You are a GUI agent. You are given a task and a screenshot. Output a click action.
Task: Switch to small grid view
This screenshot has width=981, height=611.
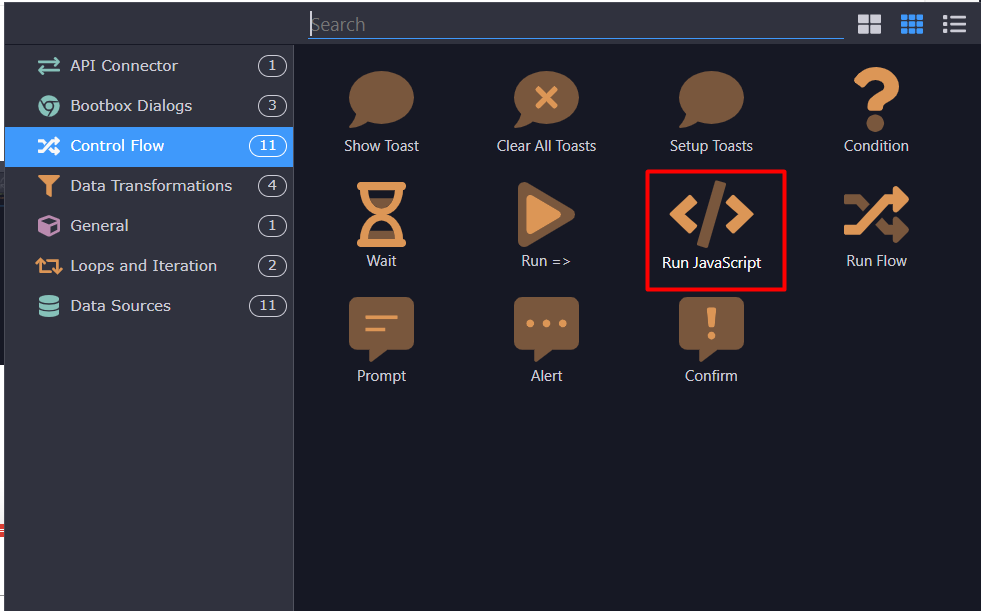point(912,24)
